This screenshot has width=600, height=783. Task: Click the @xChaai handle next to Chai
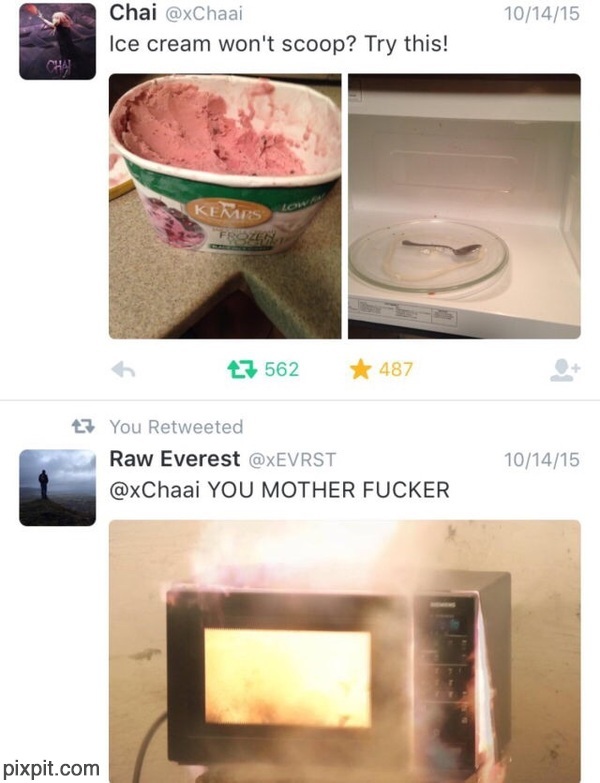pyautogui.click(x=203, y=13)
